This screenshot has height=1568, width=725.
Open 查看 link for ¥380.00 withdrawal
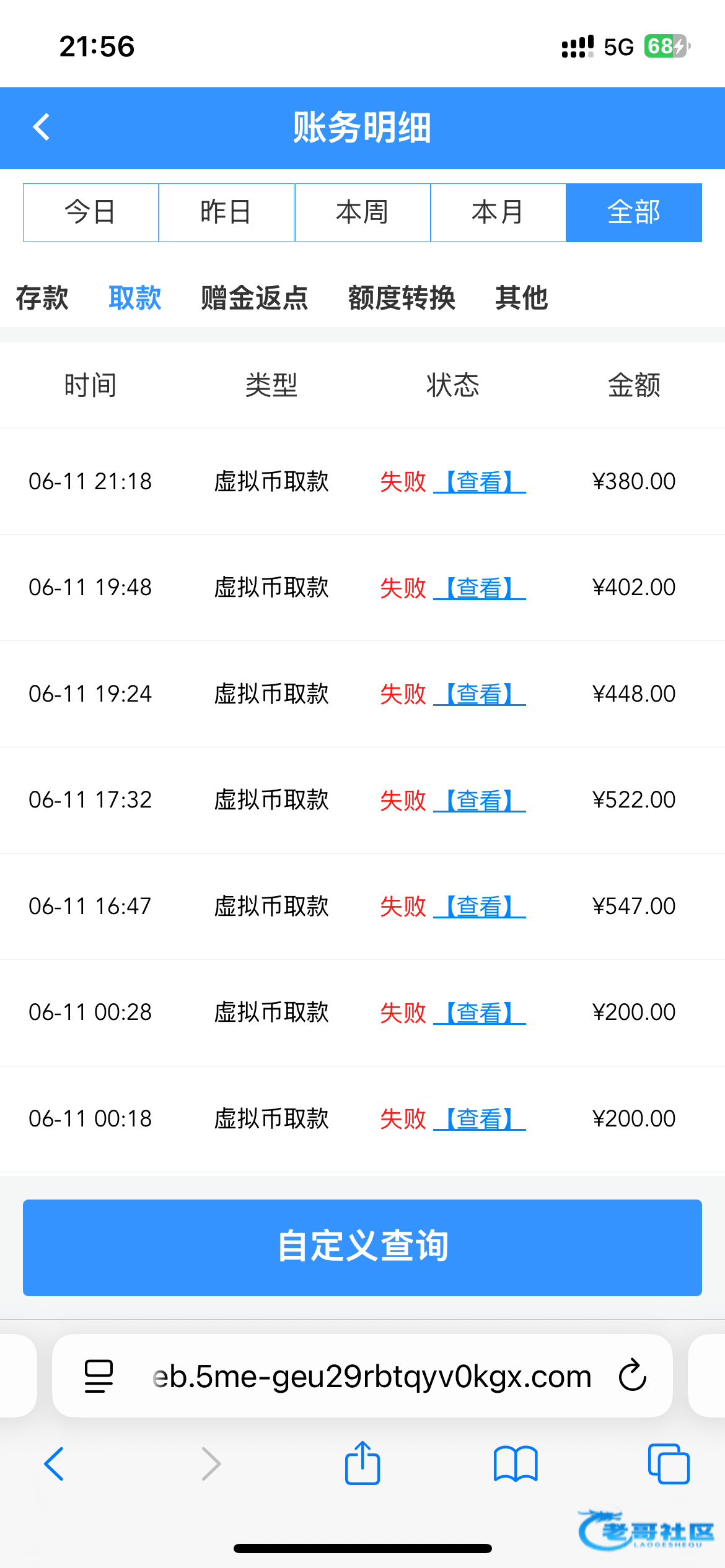pos(480,482)
